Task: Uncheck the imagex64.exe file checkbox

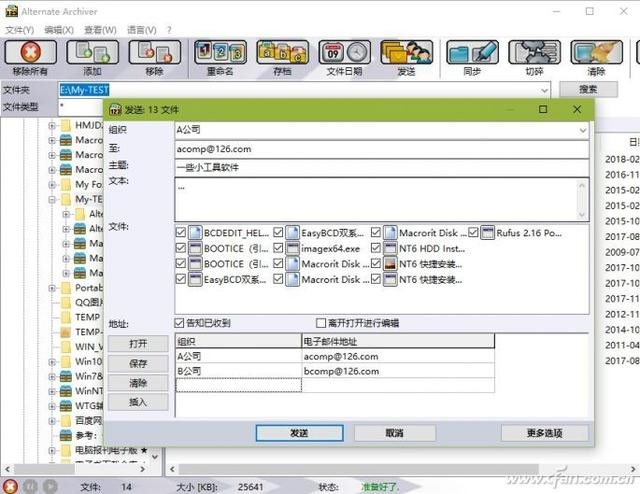Action: 278,248
